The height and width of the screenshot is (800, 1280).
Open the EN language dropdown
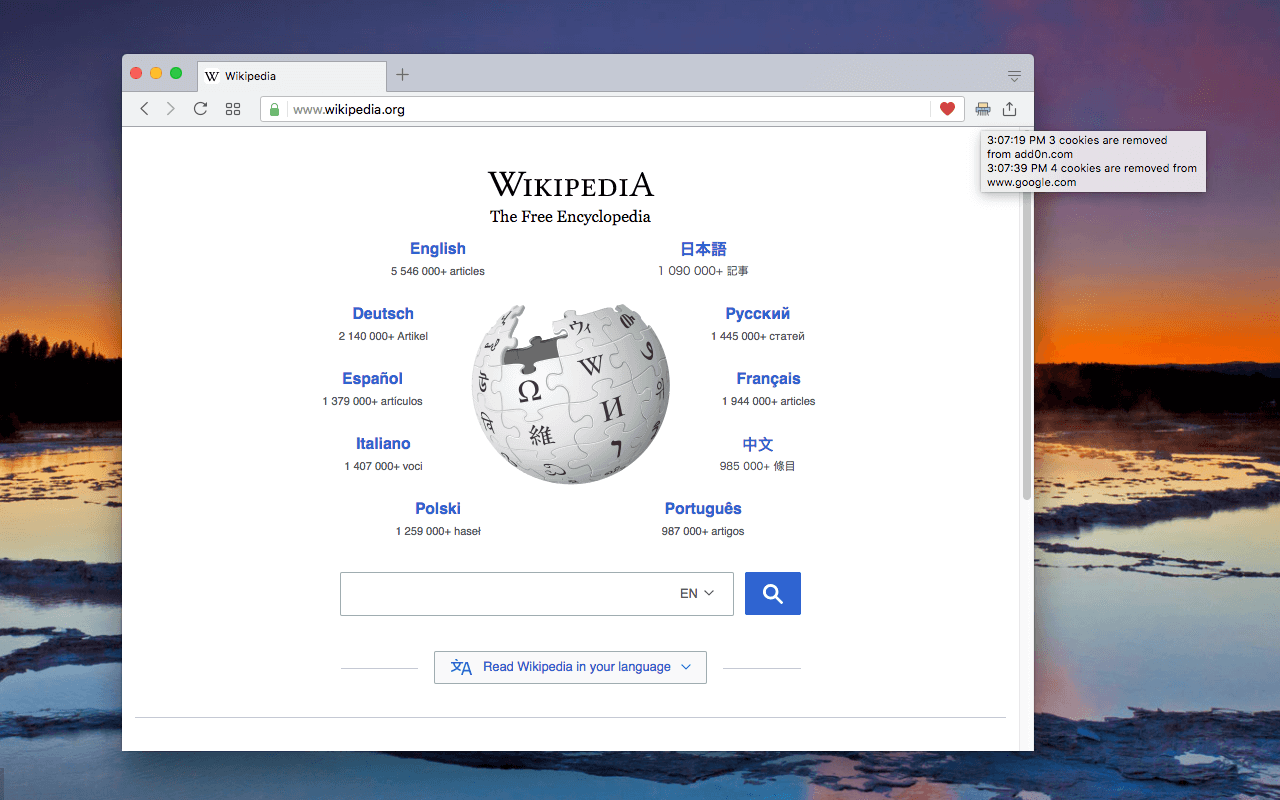[697, 594]
